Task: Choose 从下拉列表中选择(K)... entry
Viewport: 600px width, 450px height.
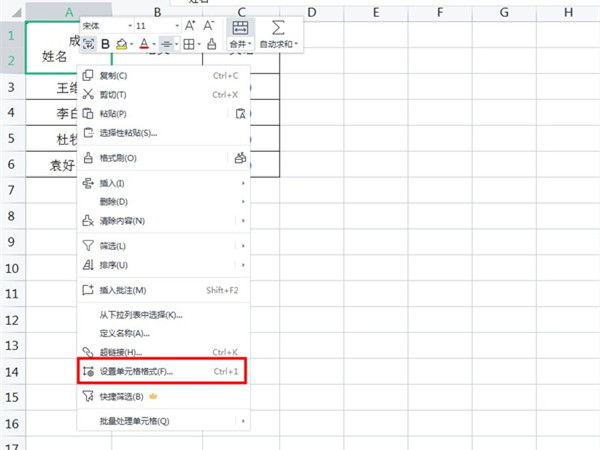Action: tap(163, 315)
